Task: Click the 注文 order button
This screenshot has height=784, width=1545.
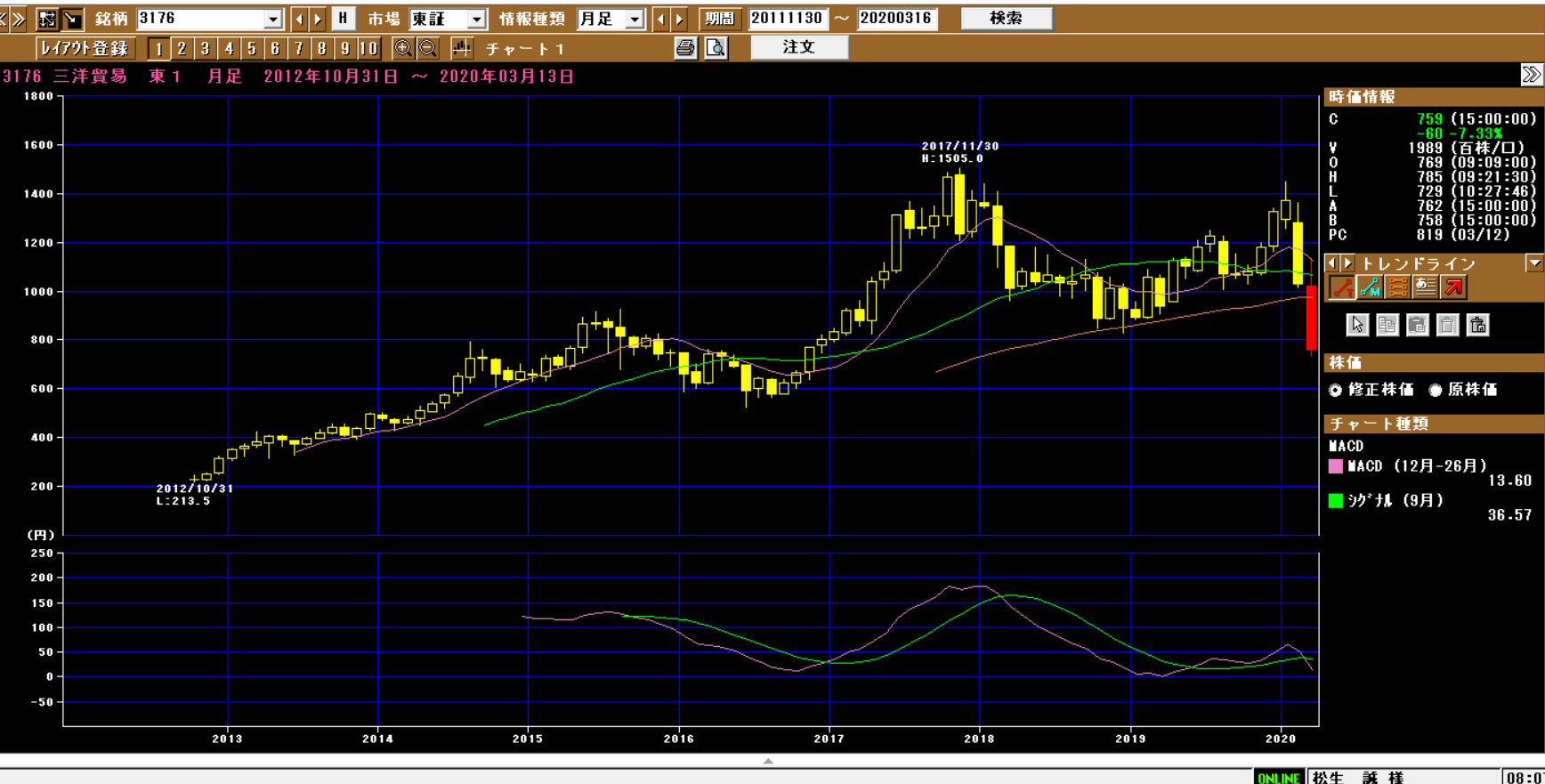Action: click(x=799, y=47)
